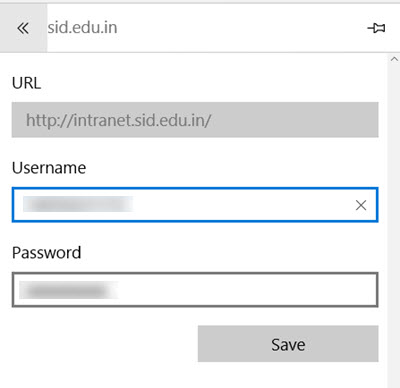The image size is (400, 388).
Task: Place cursor after the blurred Password text
Action: 247,290
